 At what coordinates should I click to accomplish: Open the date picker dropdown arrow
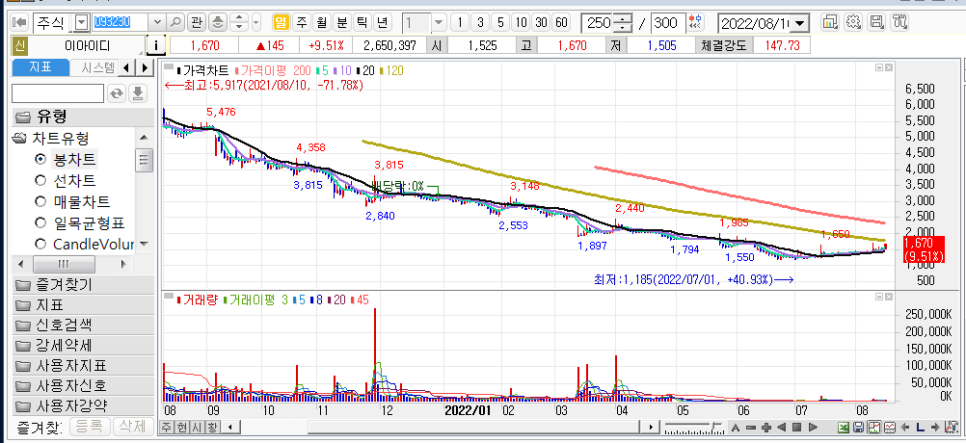pyautogui.click(x=800, y=23)
